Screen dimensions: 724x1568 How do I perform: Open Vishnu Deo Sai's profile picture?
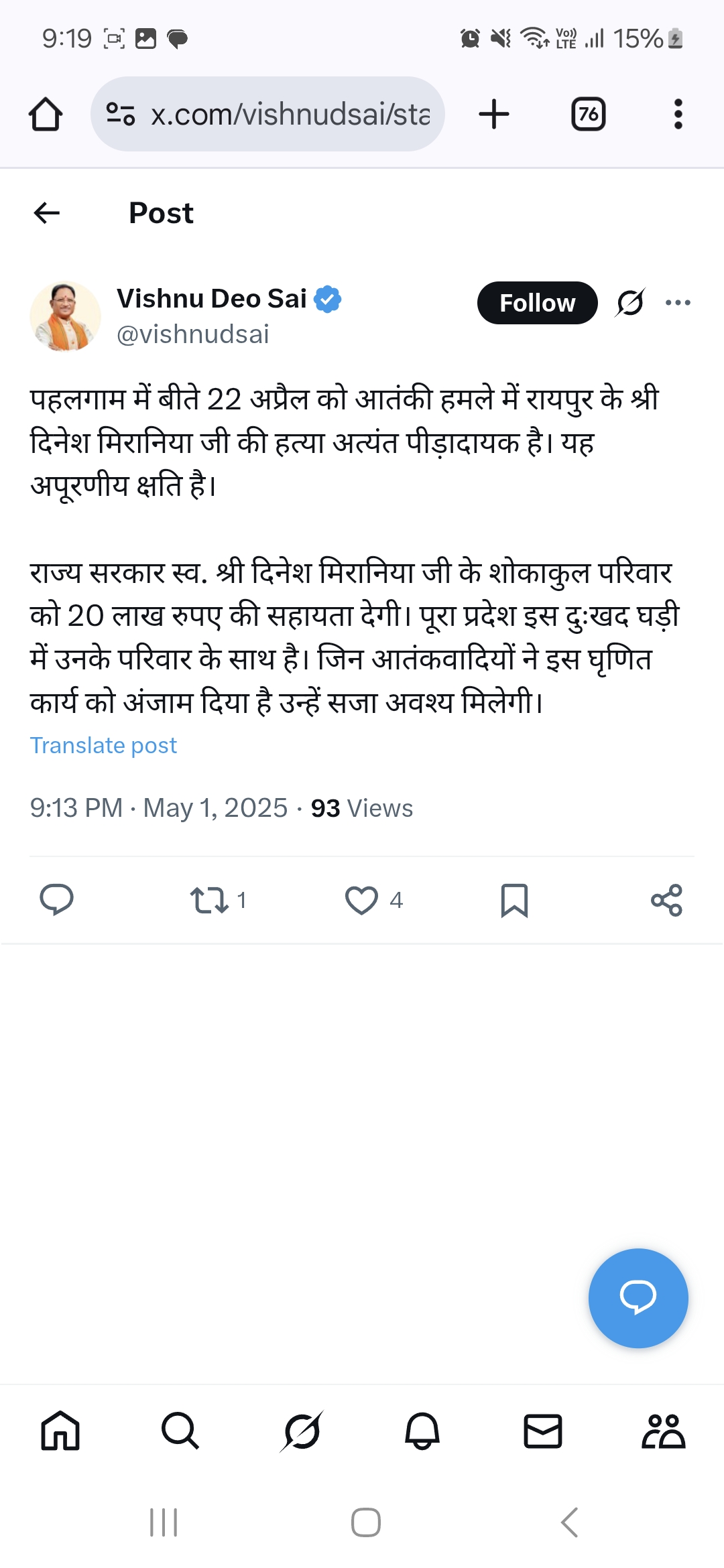pos(65,316)
